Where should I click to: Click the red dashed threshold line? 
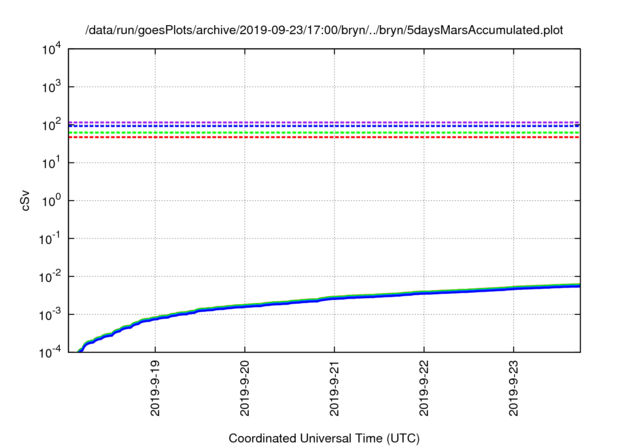pyautogui.click(x=324, y=137)
